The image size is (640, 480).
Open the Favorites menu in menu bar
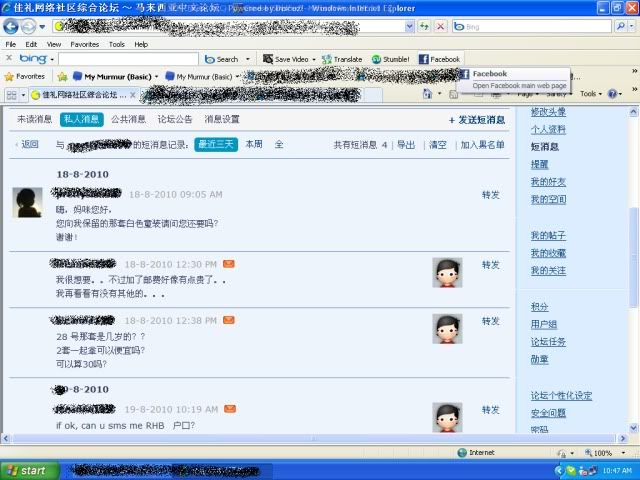pyautogui.click(x=84, y=44)
